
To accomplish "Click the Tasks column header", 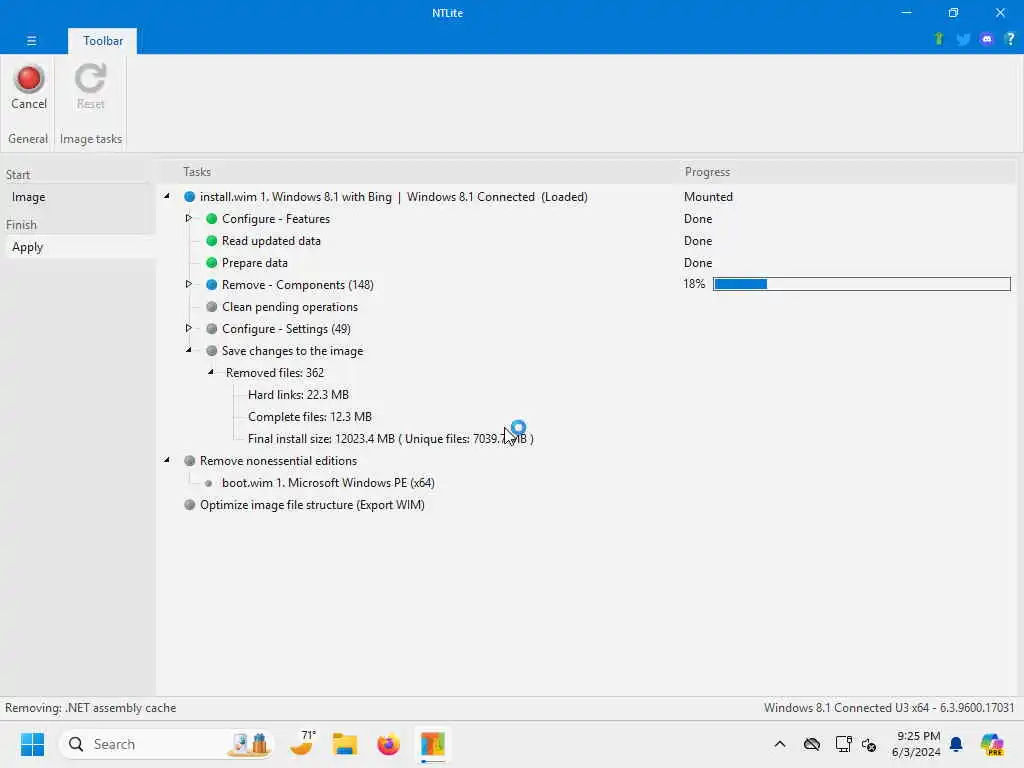I will click(197, 172).
